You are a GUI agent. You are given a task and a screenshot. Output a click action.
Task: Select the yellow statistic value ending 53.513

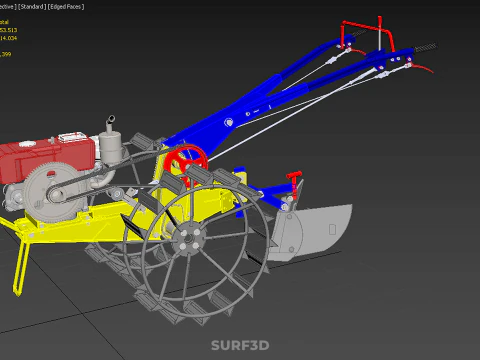coord(8,30)
